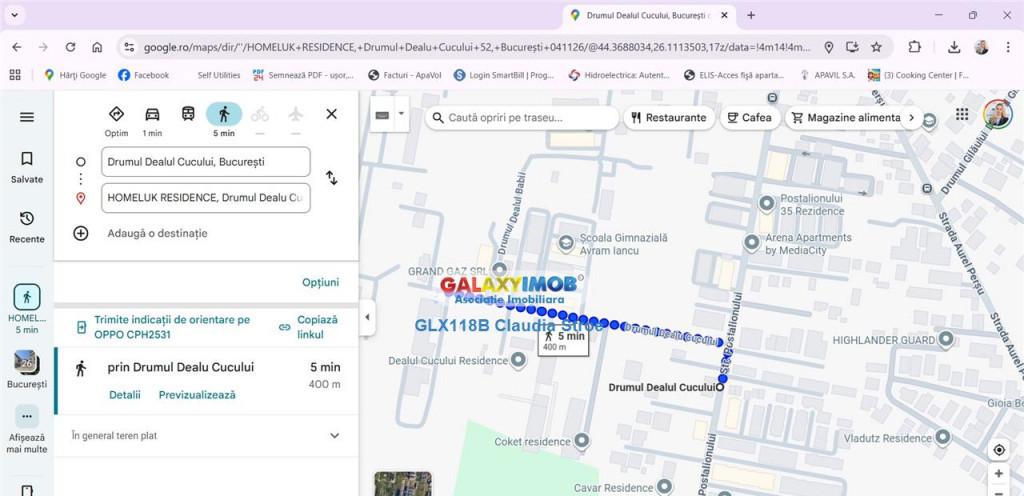Image resolution: width=1024 pixels, height=496 pixels.
Task: Open Salvate saved places
Action: [27, 167]
